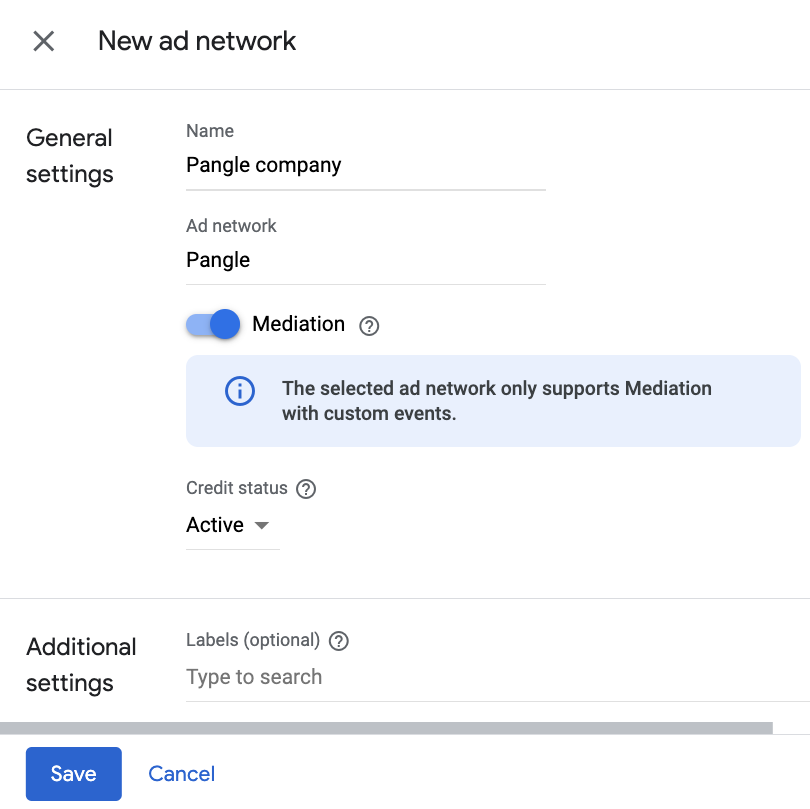The image size is (810, 809).
Task: Click the Credit status help icon
Action: click(306, 489)
